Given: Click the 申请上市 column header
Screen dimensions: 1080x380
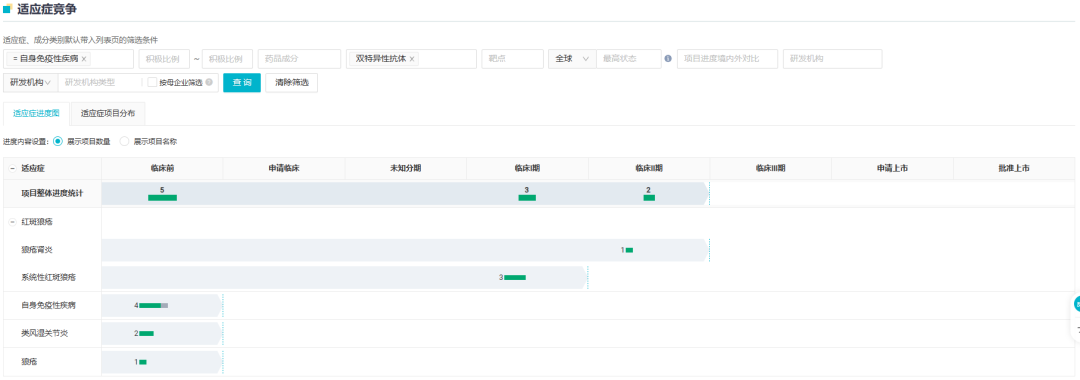Looking at the screenshot, I should (892, 168).
